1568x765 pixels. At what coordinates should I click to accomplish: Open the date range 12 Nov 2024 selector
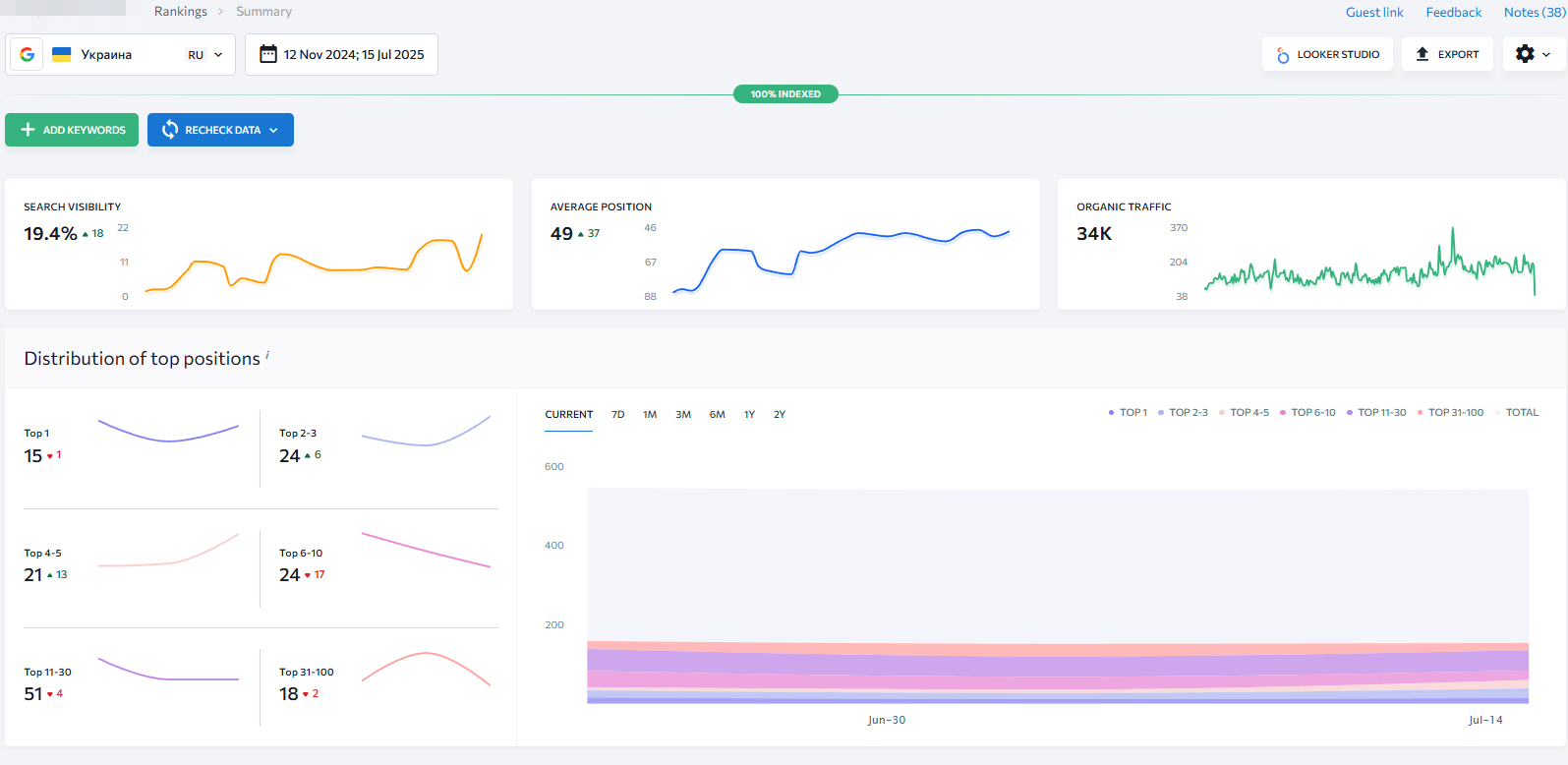pyautogui.click(x=353, y=55)
